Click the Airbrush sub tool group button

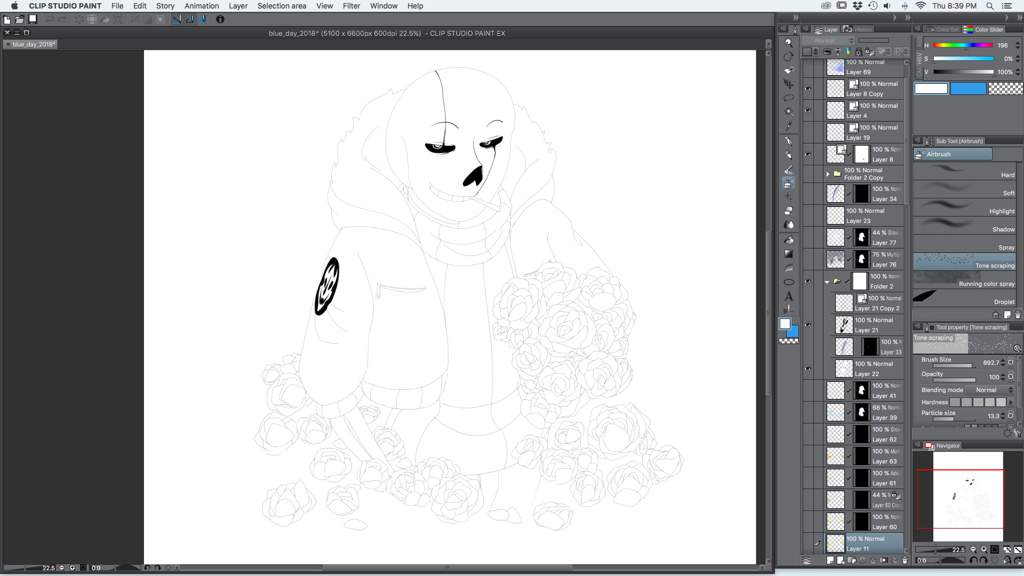click(x=953, y=154)
